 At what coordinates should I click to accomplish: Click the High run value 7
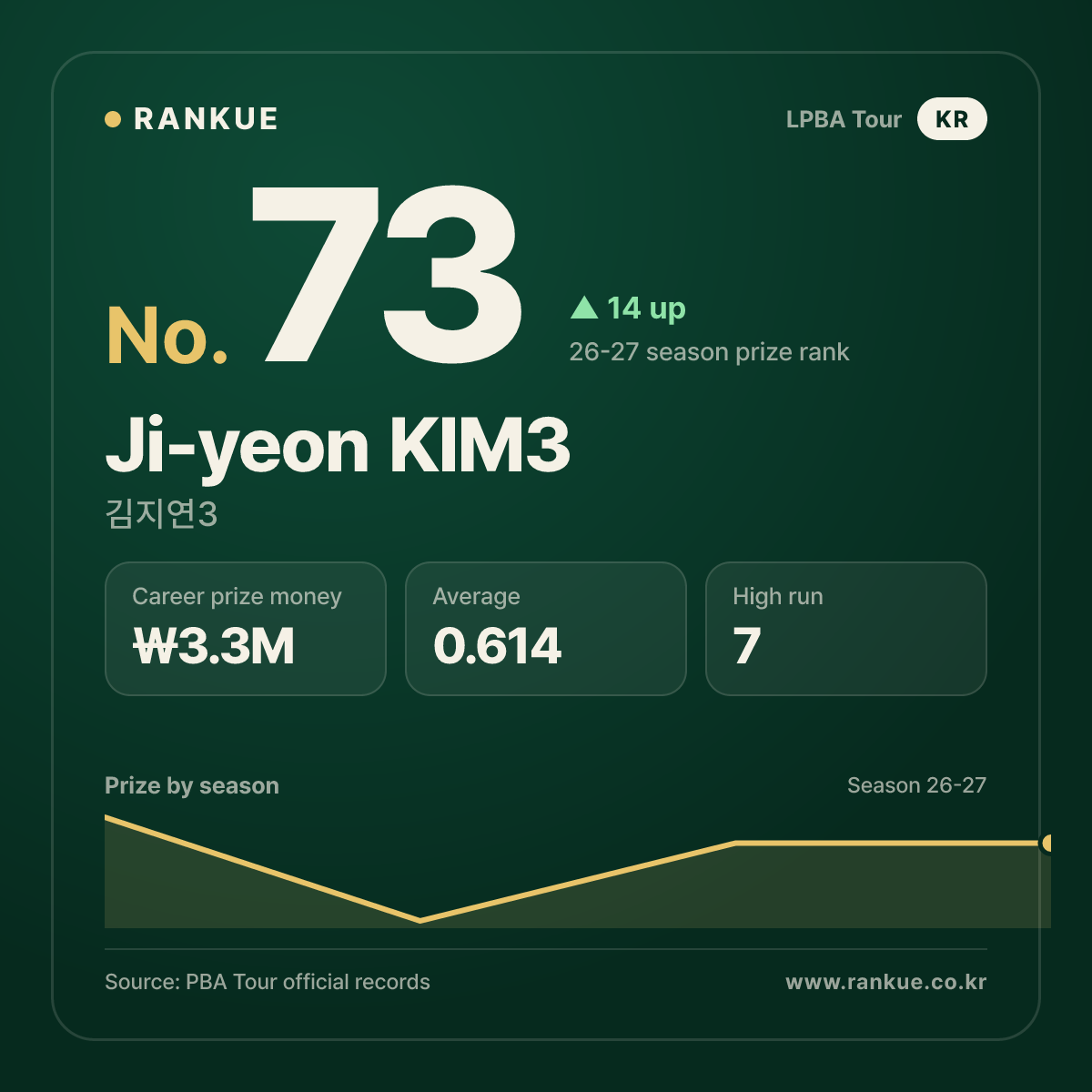coord(747,646)
